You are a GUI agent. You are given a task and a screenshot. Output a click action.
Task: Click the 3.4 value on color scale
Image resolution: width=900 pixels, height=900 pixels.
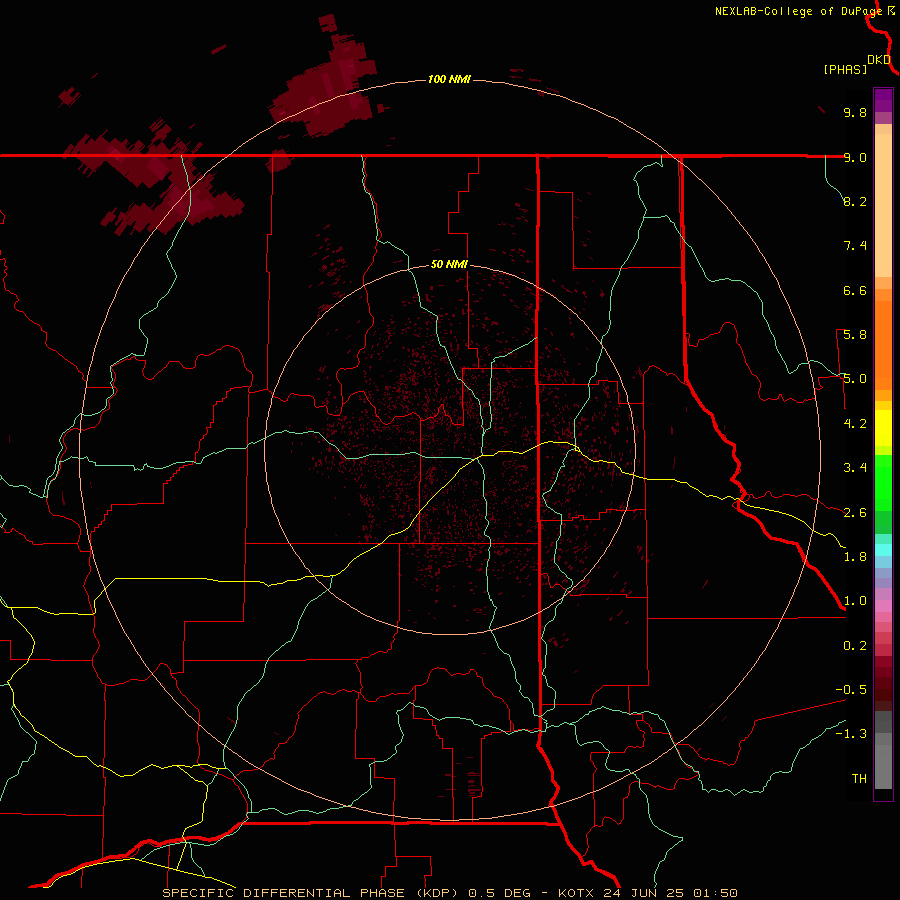point(855,468)
